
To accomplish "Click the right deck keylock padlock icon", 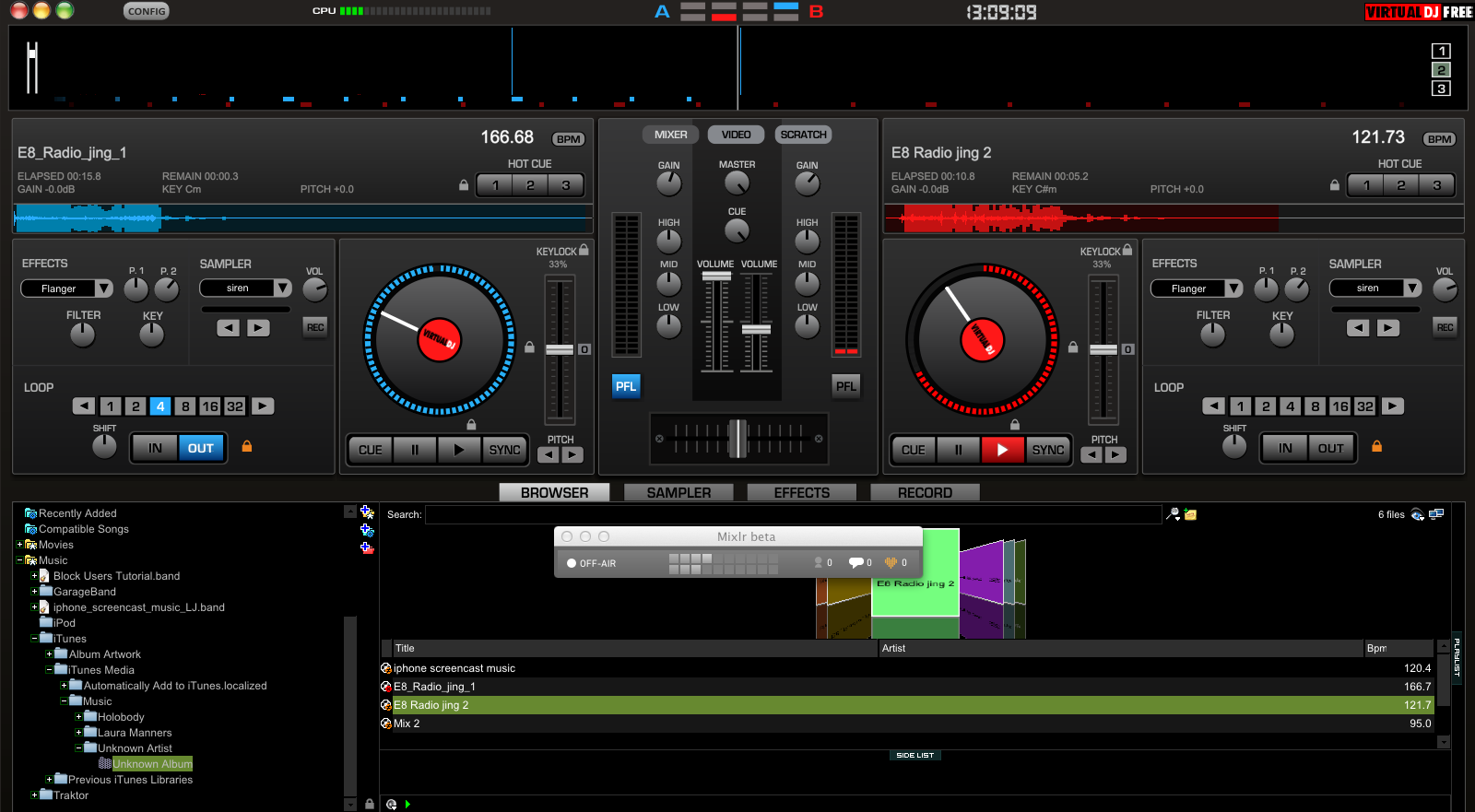I will 1127,250.
